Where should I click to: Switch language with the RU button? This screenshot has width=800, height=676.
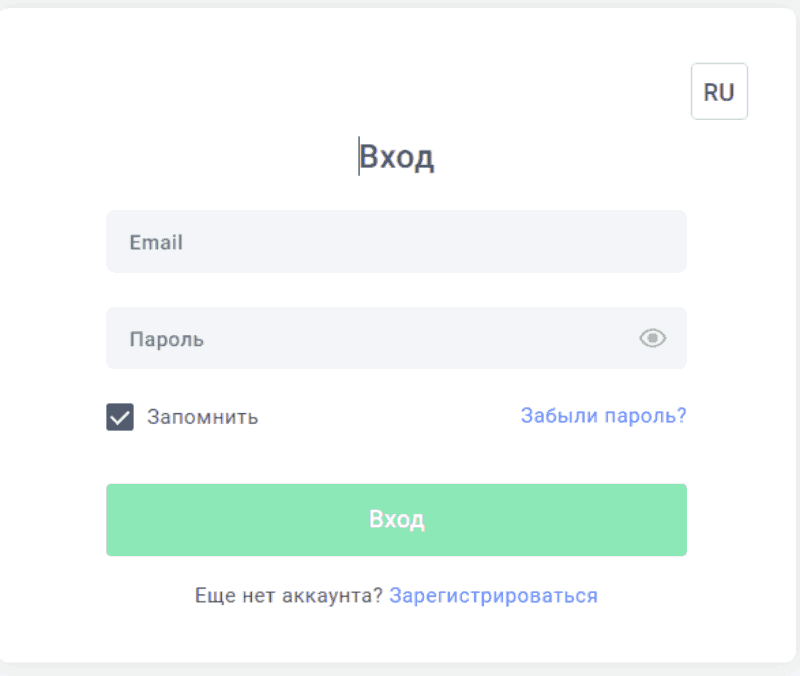719,92
